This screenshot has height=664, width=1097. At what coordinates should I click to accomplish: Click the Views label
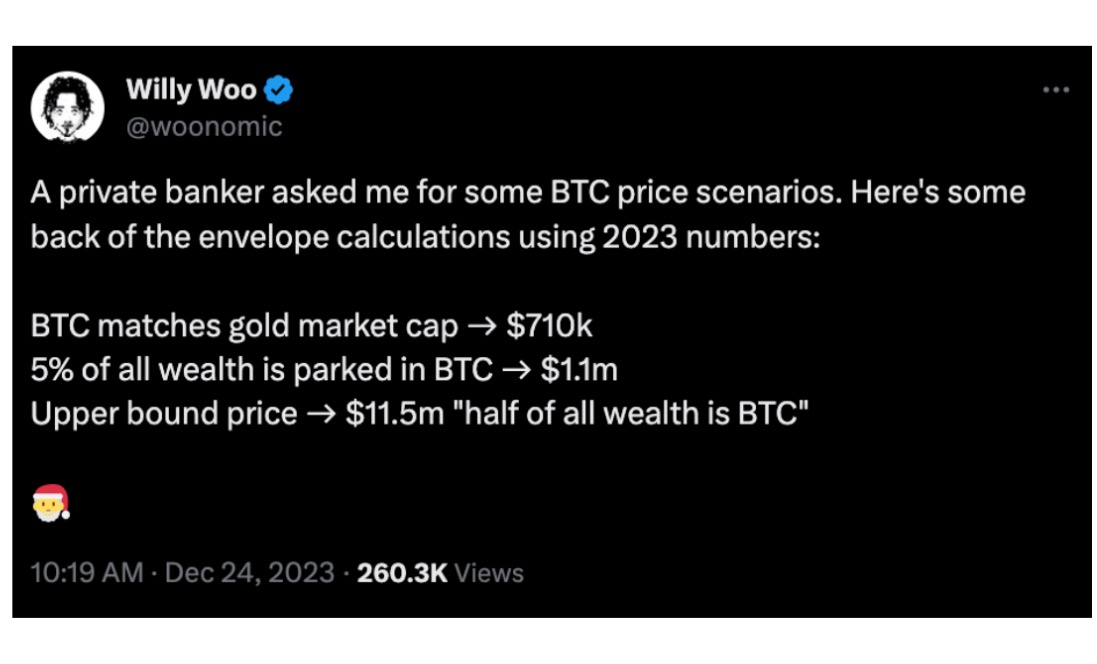(x=490, y=573)
